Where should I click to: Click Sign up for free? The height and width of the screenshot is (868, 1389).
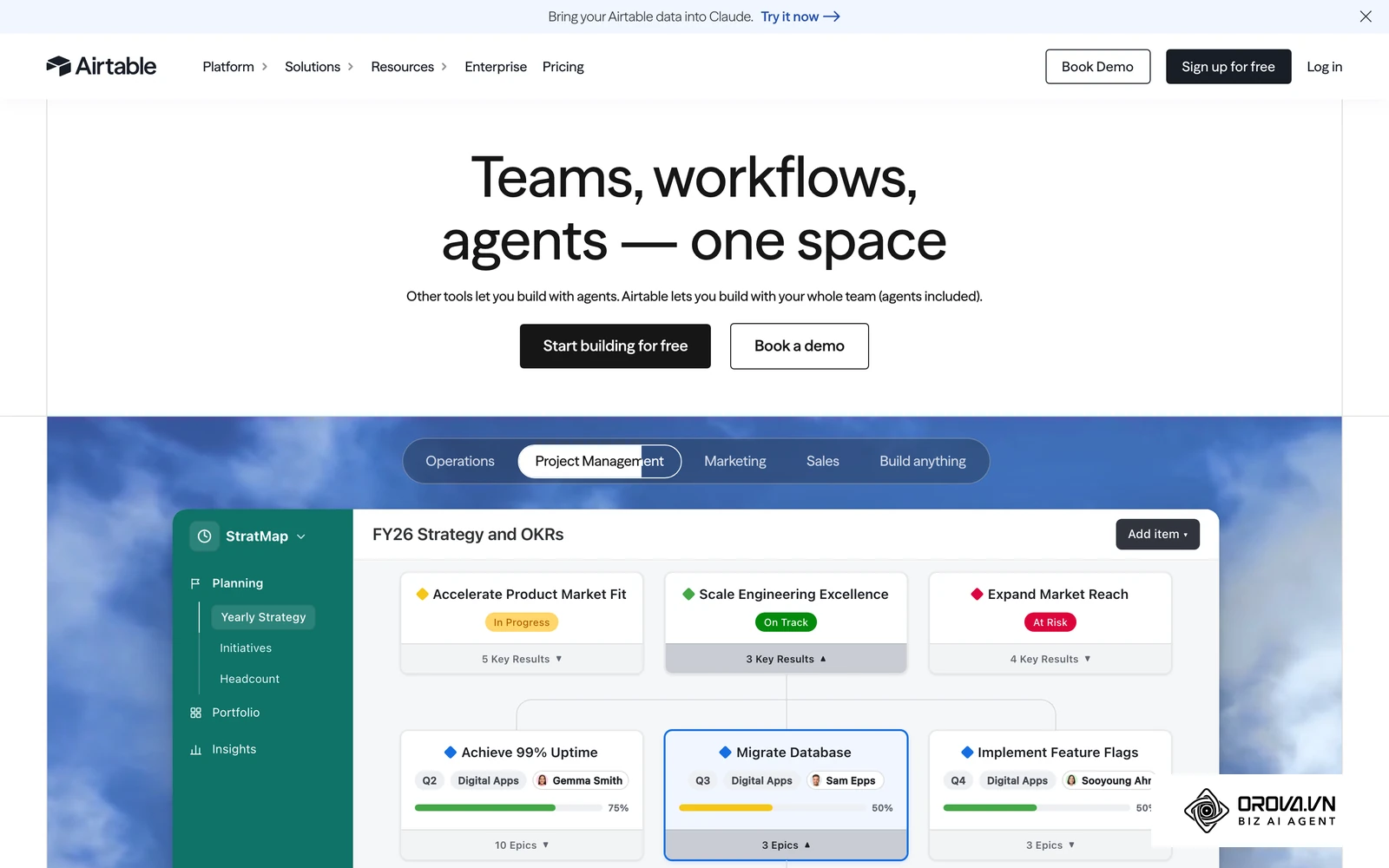coord(1228,67)
